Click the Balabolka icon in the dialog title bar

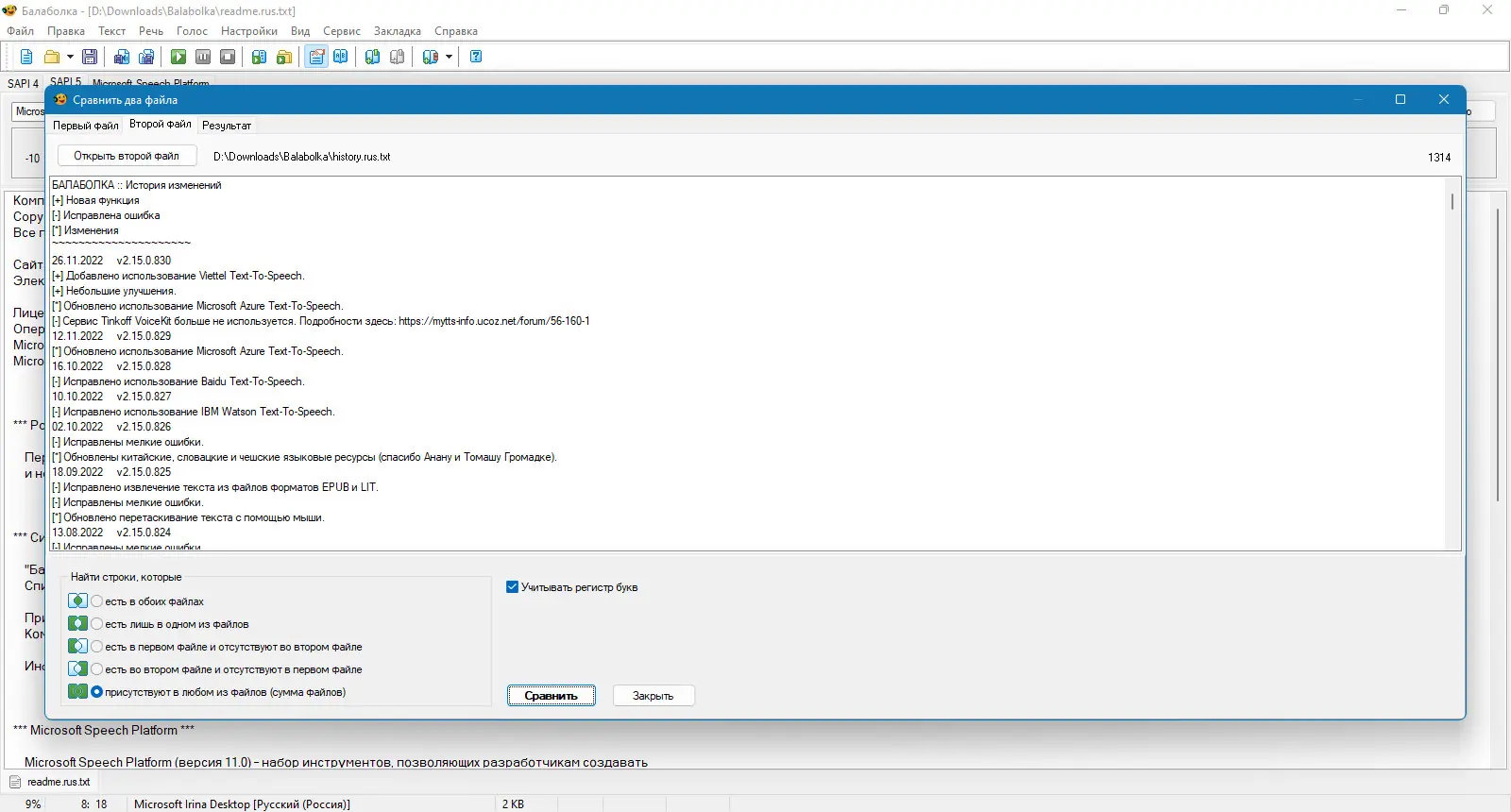60,99
